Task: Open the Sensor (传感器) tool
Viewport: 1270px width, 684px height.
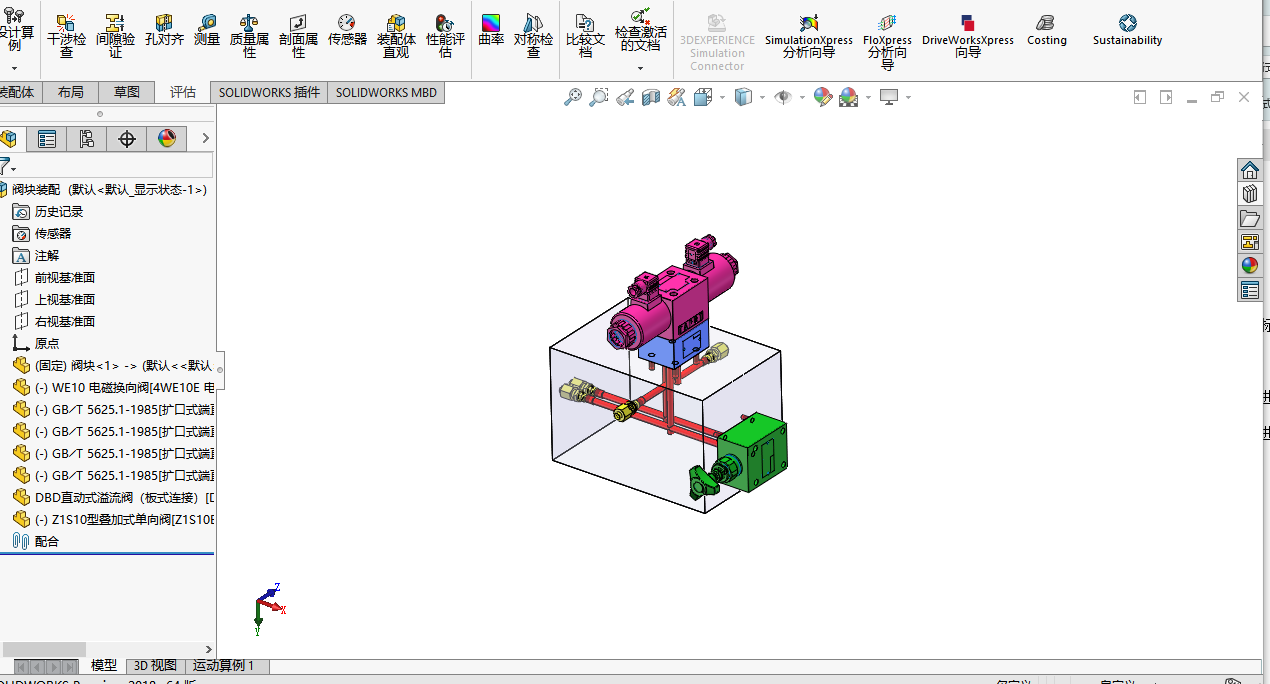Action: [347, 32]
